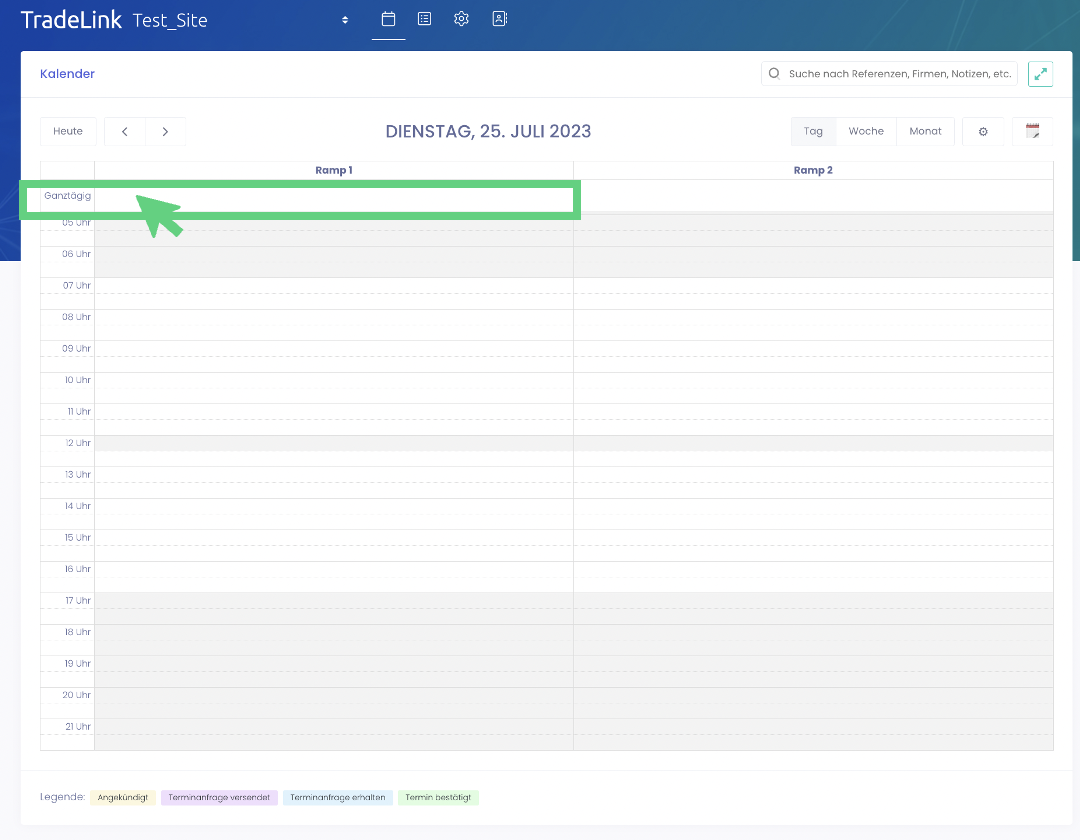Image resolution: width=1080 pixels, height=840 pixels.
Task: Click the Kalender breadcrumb link
Action: 67,74
